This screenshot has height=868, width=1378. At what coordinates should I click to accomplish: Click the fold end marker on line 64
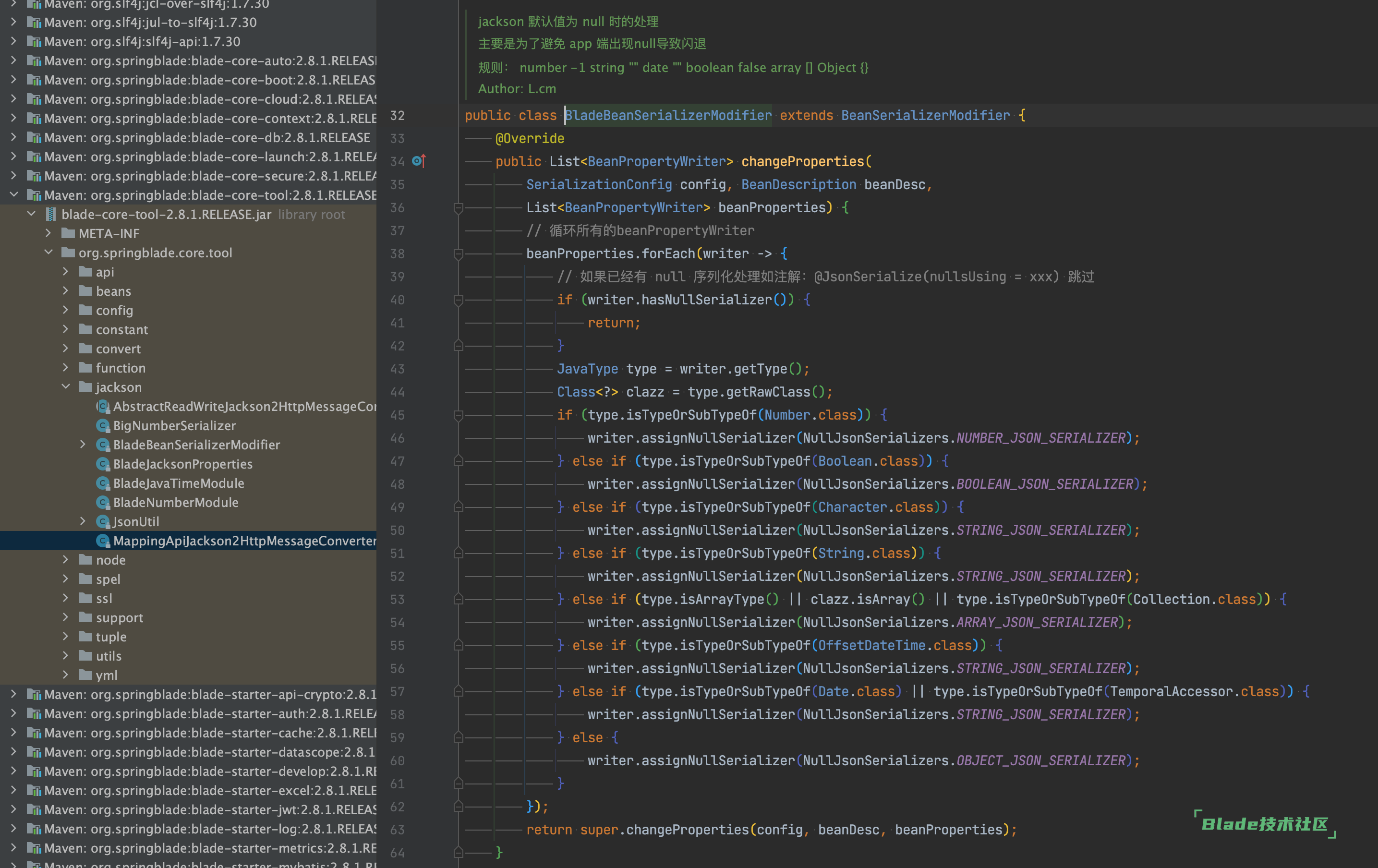coord(459,853)
